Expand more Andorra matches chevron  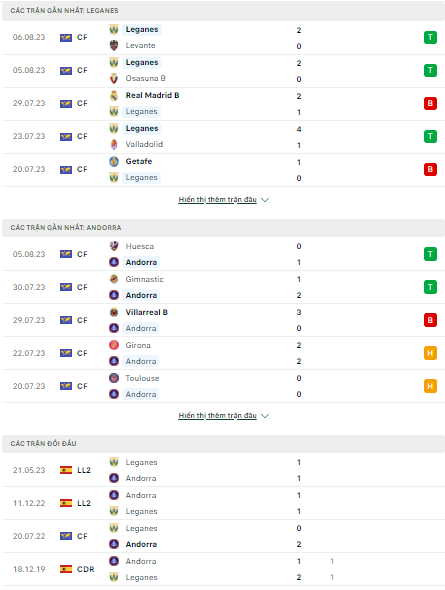pyautogui.click(x=265, y=416)
